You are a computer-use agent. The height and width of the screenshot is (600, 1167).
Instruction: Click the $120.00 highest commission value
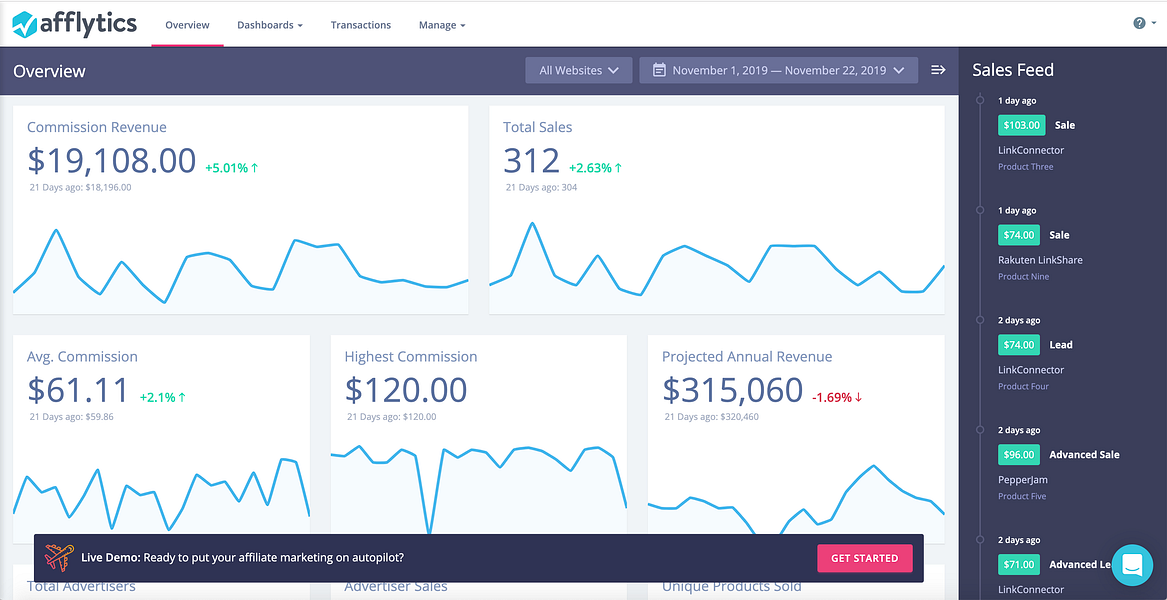(406, 390)
